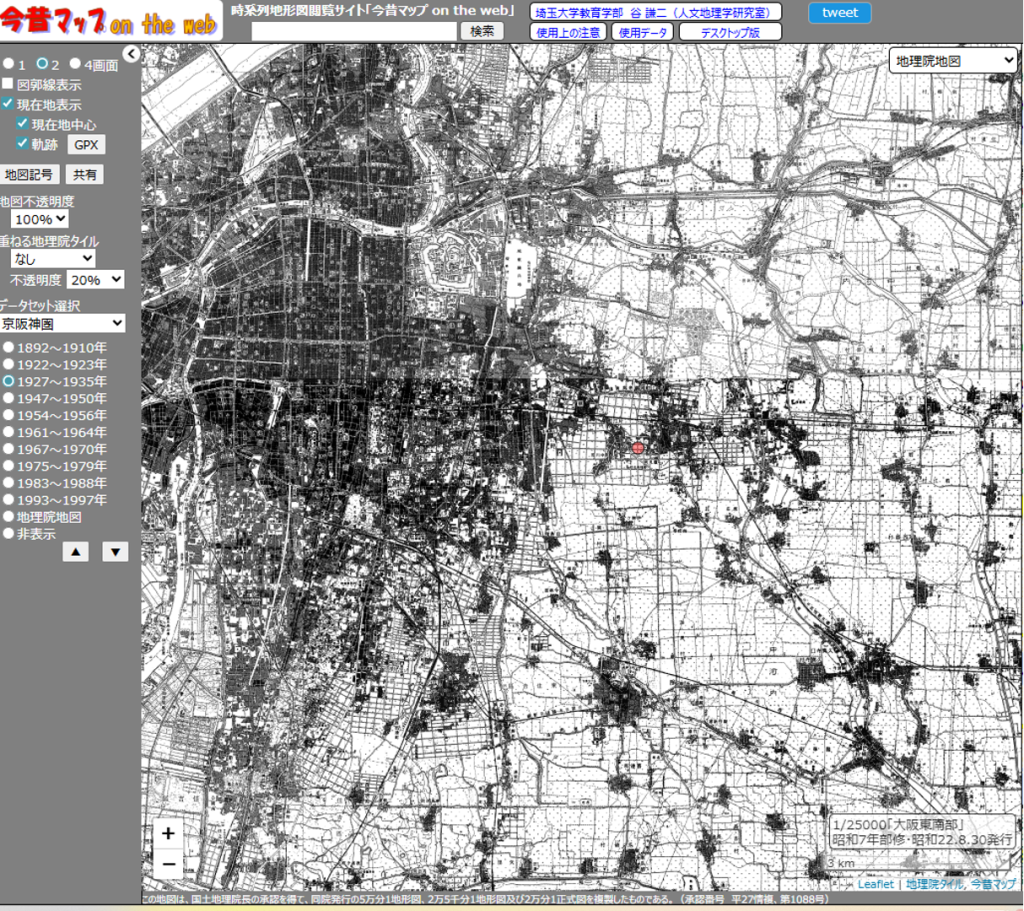
Task: Open the 使用上の注意 page
Action: (567, 32)
